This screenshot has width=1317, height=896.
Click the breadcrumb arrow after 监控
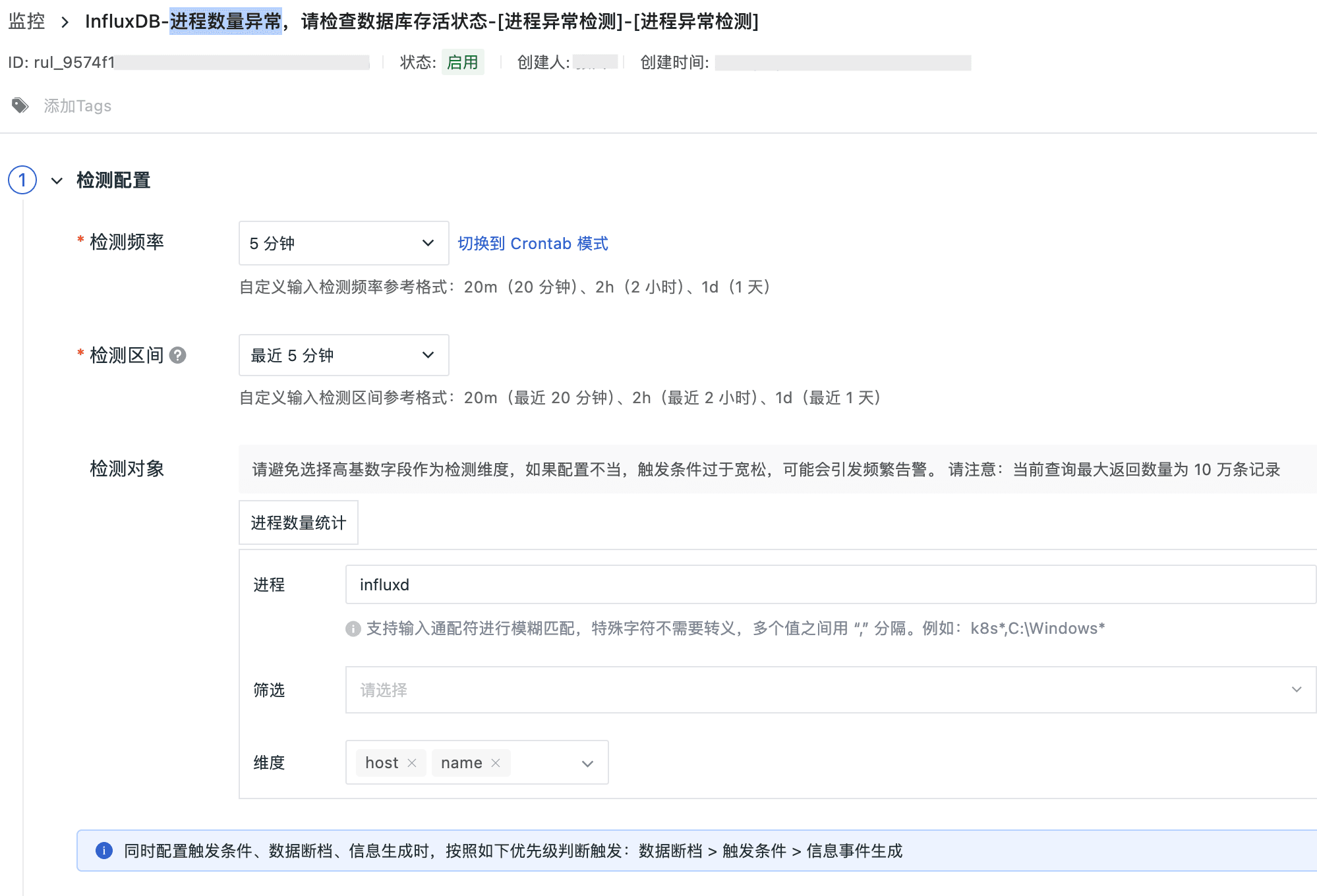point(65,22)
